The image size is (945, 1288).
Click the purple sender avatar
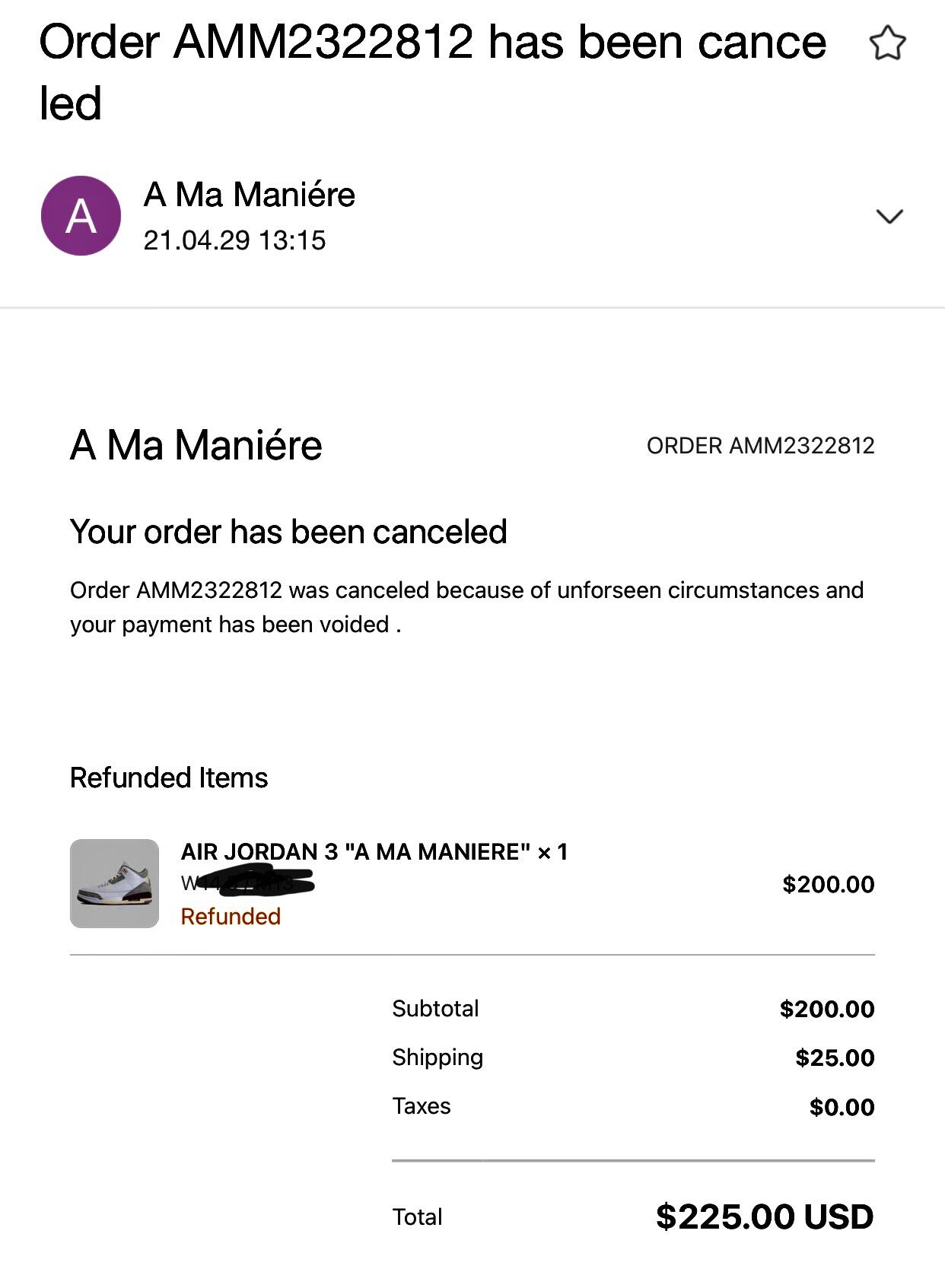point(81,216)
